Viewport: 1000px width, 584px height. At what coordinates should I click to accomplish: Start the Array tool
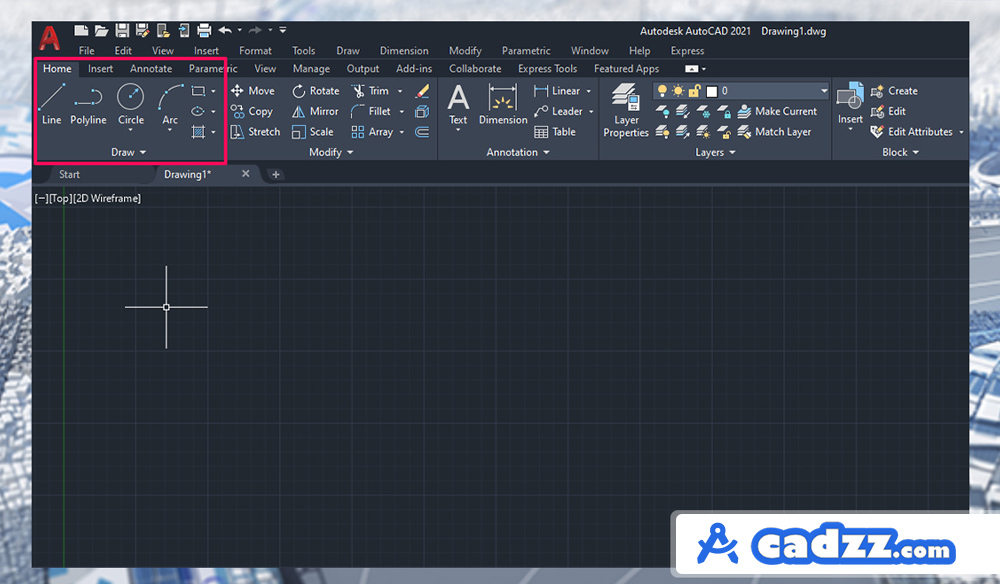coord(372,132)
